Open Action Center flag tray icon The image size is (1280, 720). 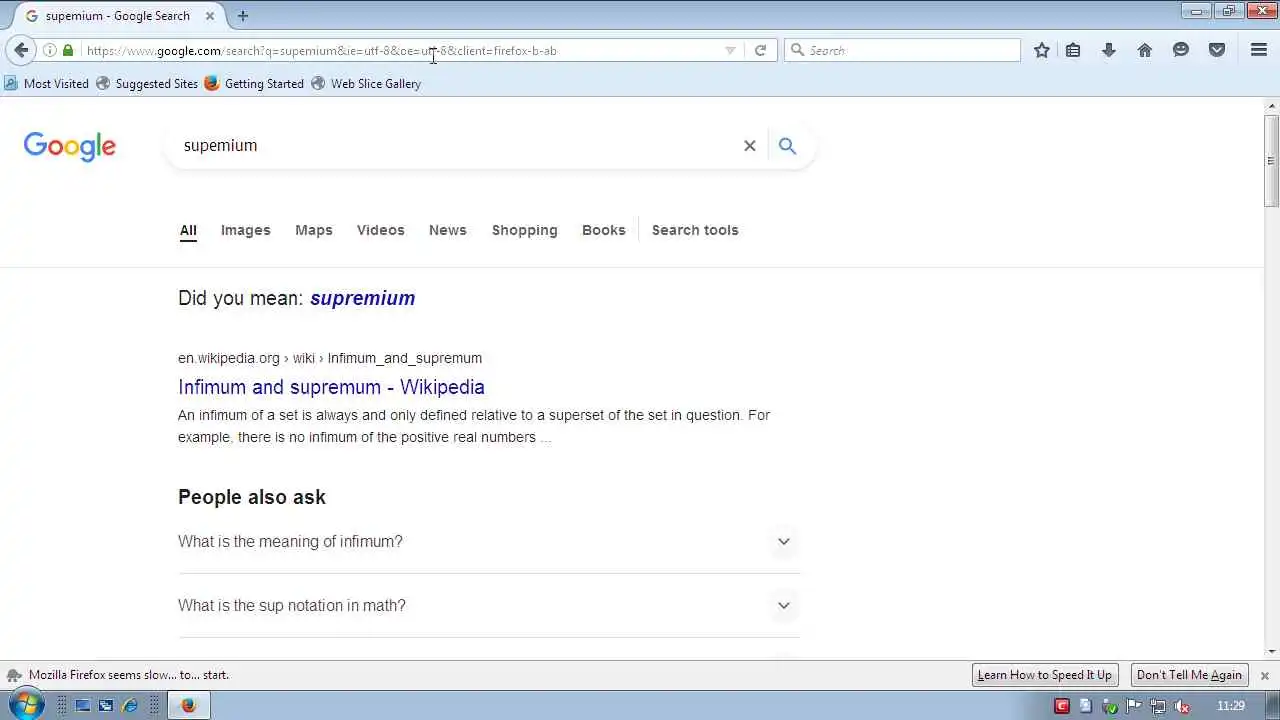(x=1133, y=706)
